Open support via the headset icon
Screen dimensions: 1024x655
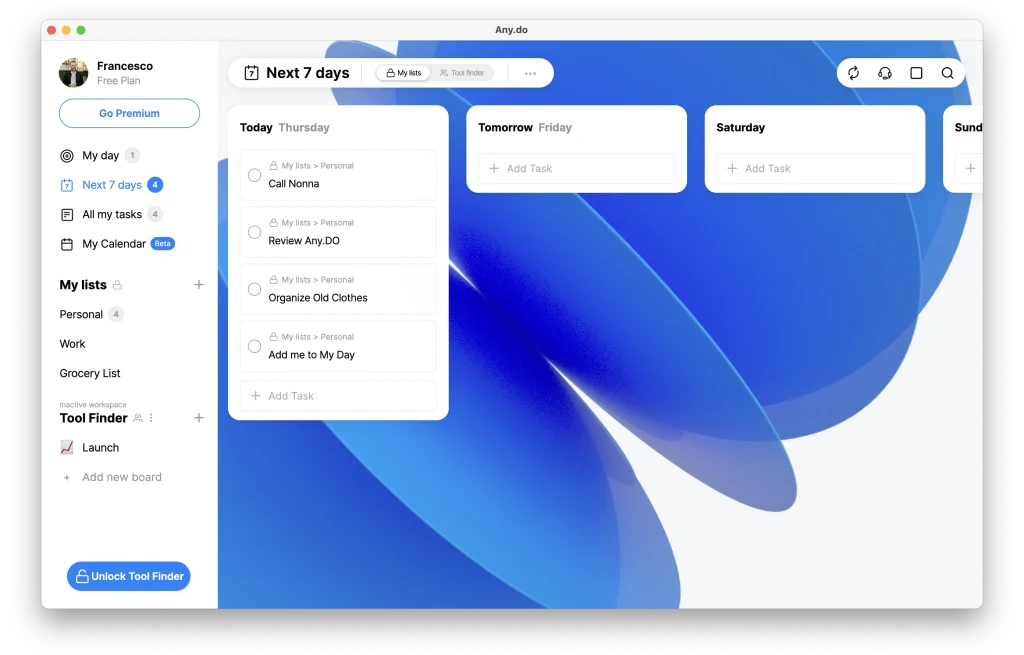click(884, 73)
